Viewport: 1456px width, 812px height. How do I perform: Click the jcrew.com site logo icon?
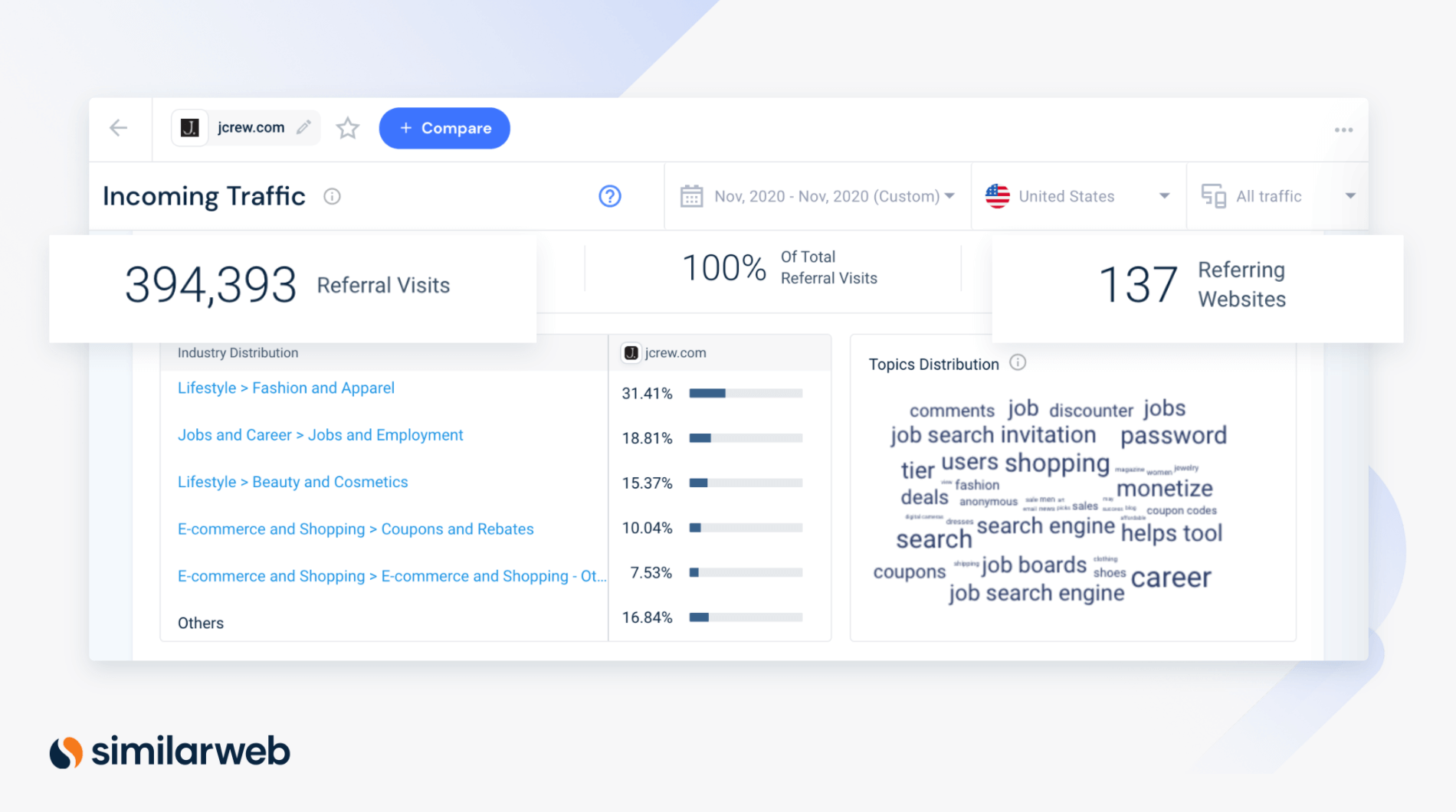[190, 128]
